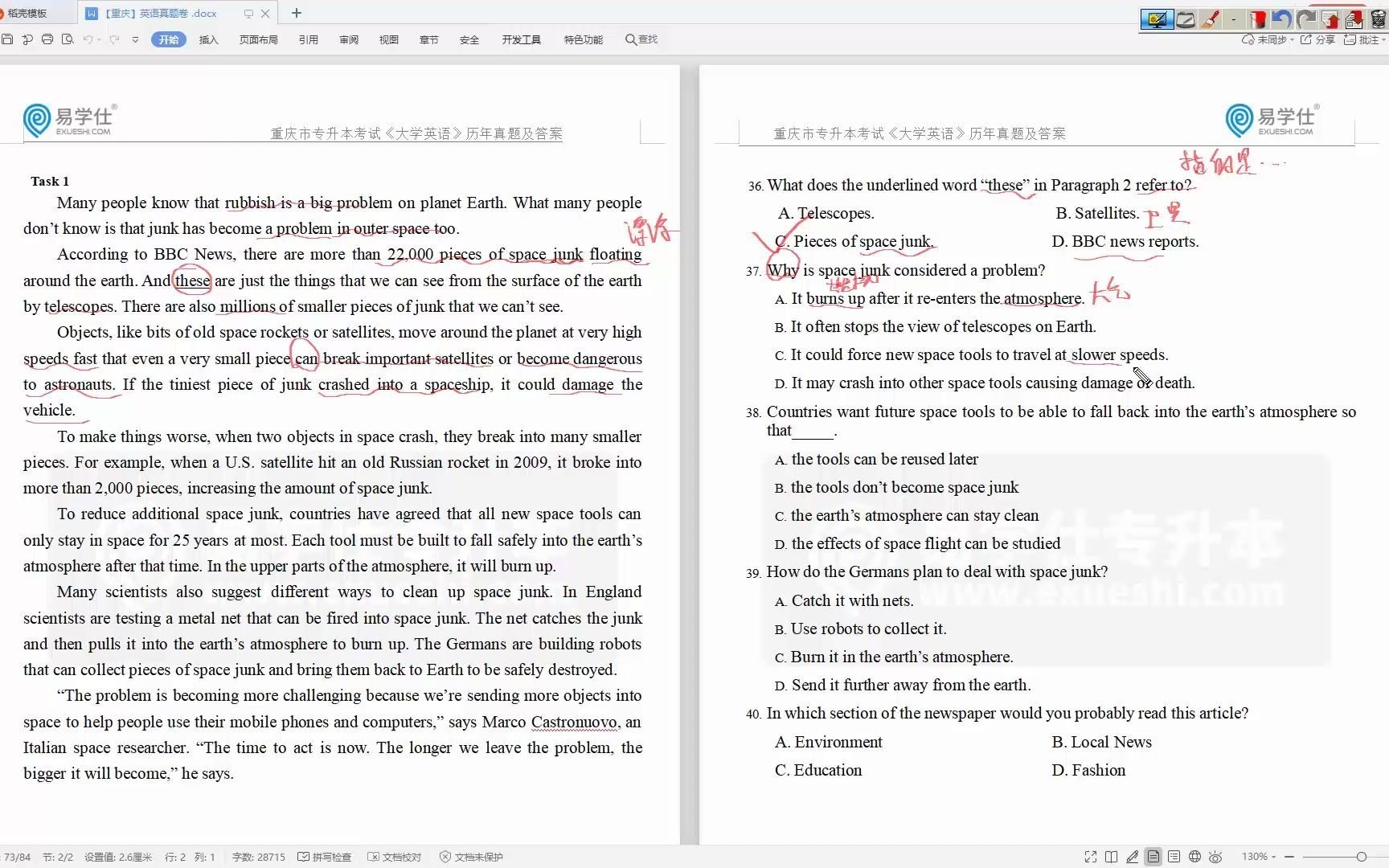This screenshot has height=868, width=1389.
Task: Click the section indicator 节: 2/2
Action: coord(58,857)
